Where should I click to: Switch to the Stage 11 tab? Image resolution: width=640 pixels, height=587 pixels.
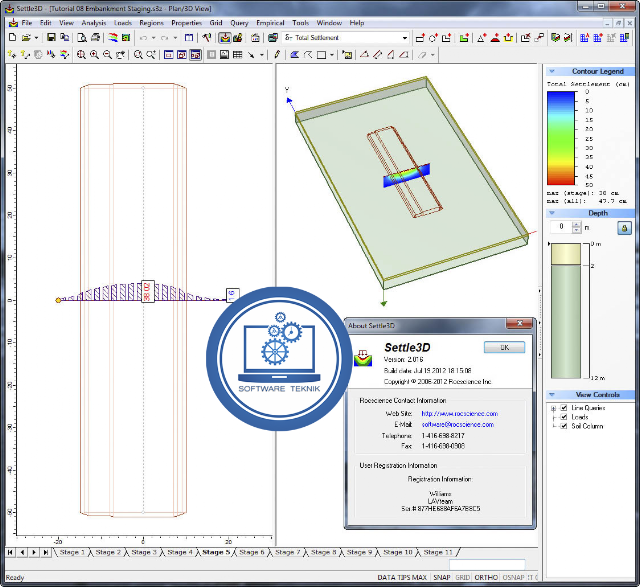point(438,552)
